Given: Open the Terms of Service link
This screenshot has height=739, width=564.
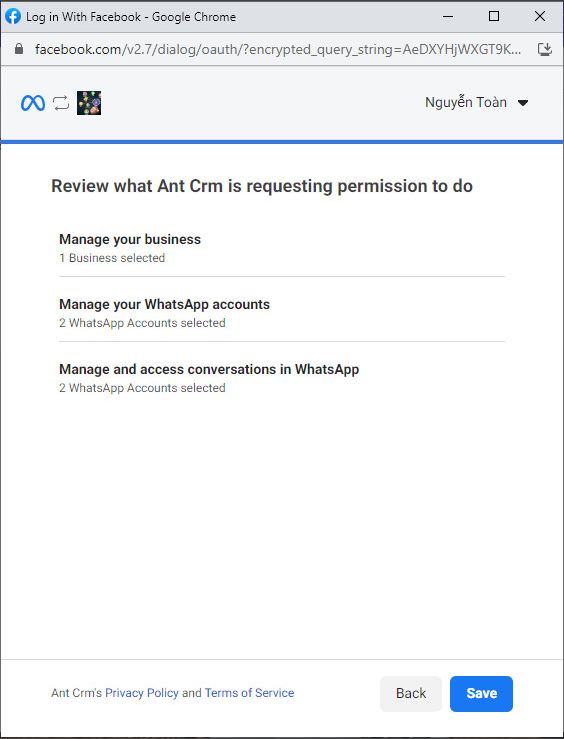Looking at the screenshot, I should tap(249, 693).
